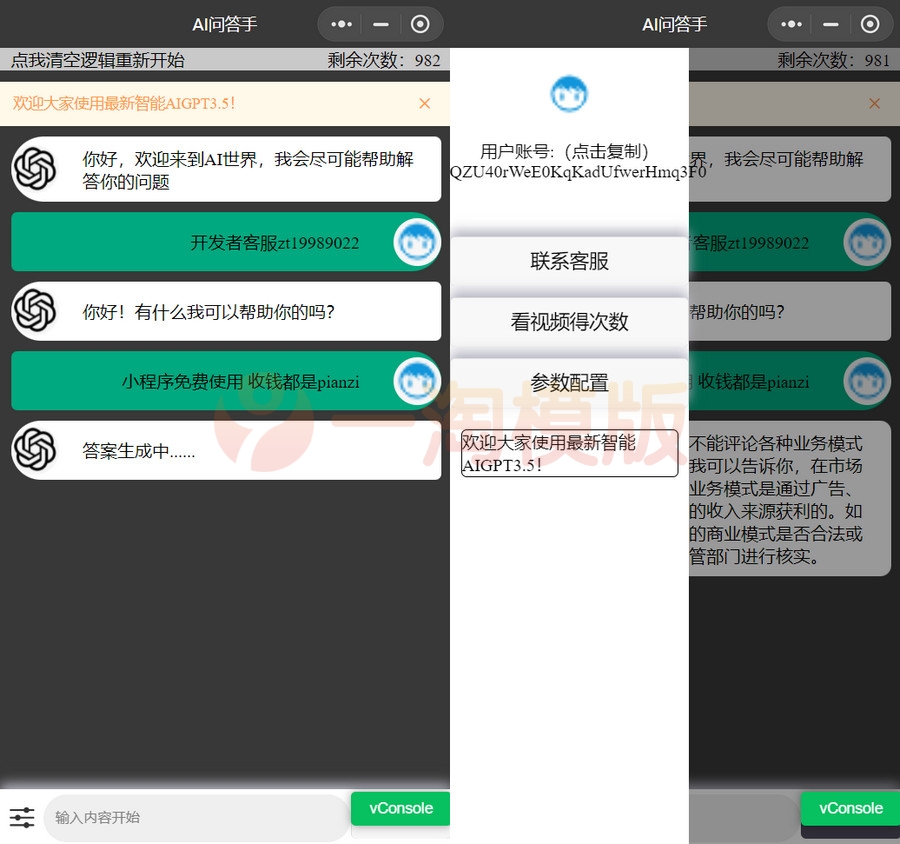Click the 你好，欢迎来到AI世界 message bubble in the left window
Image resolution: width=900 pixels, height=844 pixels.
226,169
